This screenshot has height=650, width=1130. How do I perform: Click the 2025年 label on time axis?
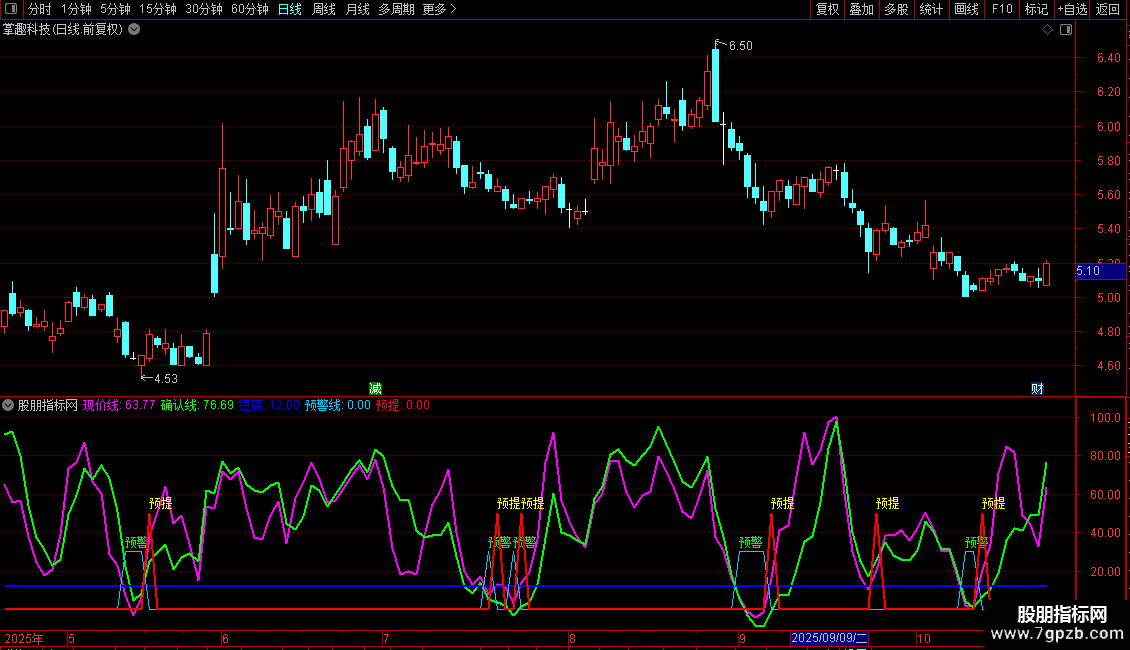(24, 638)
